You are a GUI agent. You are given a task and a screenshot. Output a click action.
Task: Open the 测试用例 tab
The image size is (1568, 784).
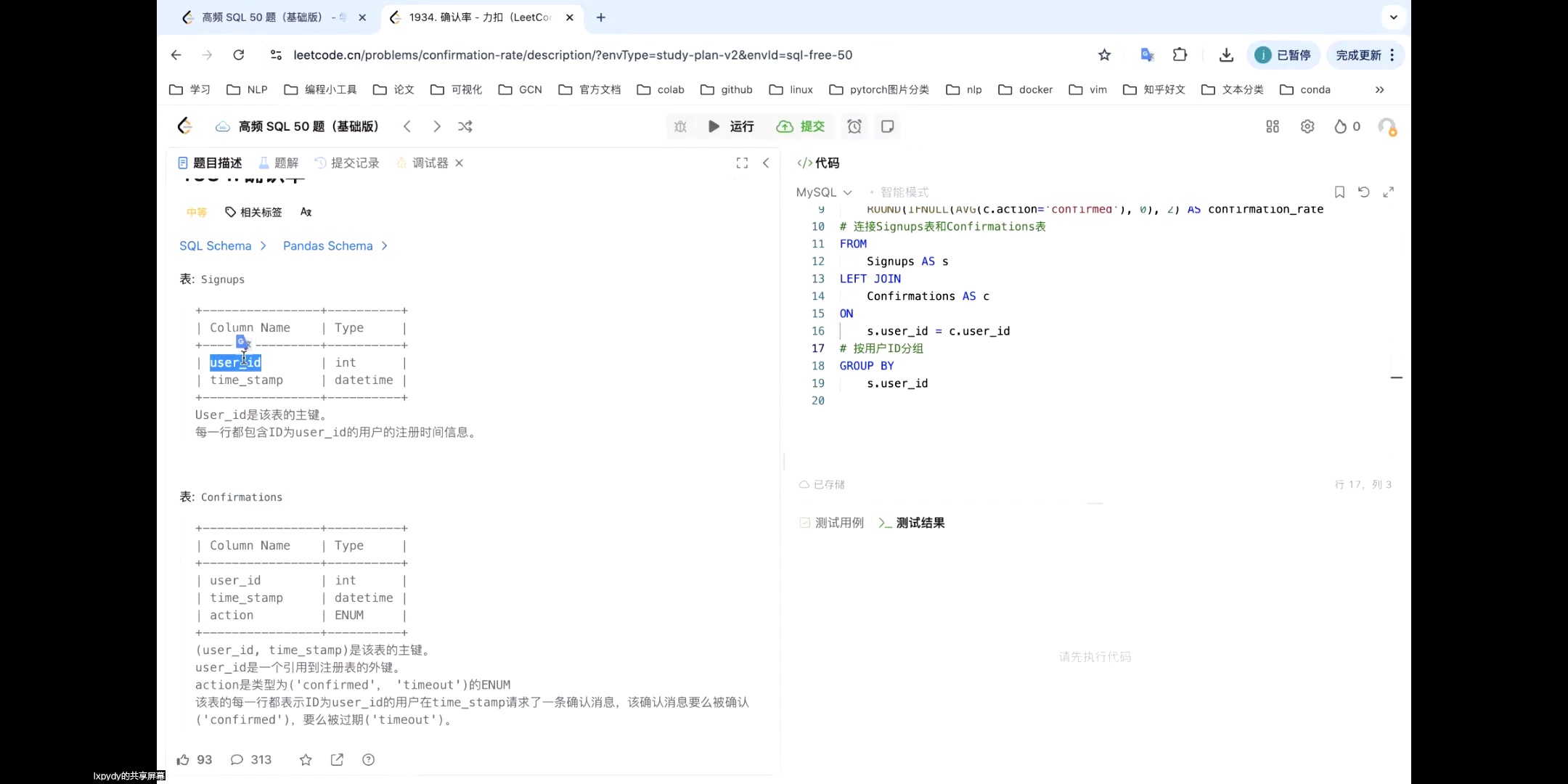[838, 522]
